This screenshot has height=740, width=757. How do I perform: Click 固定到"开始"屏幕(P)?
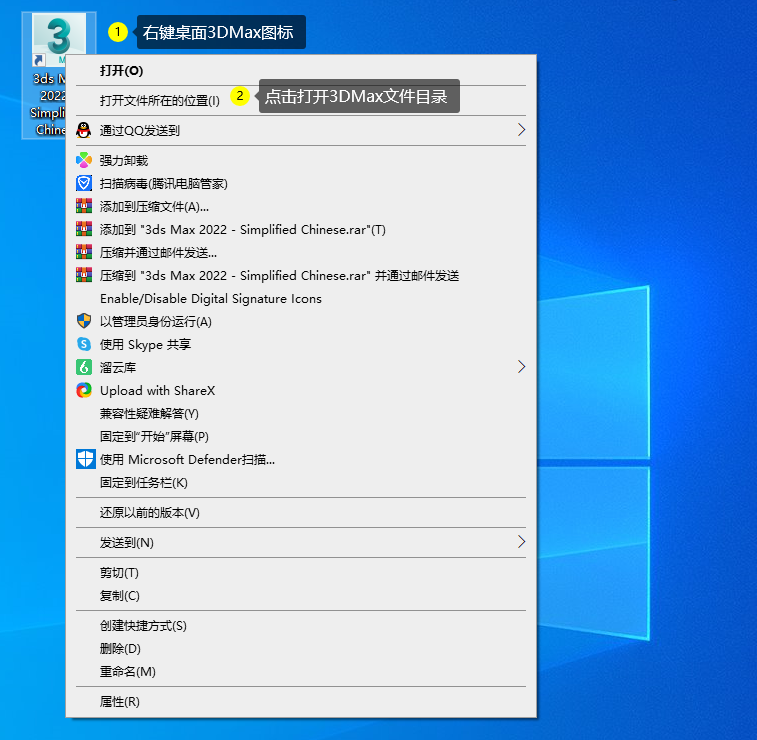(x=301, y=436)
